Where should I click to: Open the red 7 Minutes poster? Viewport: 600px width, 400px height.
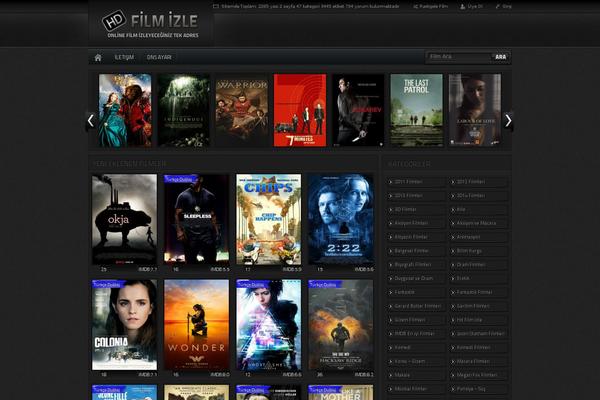300,110
